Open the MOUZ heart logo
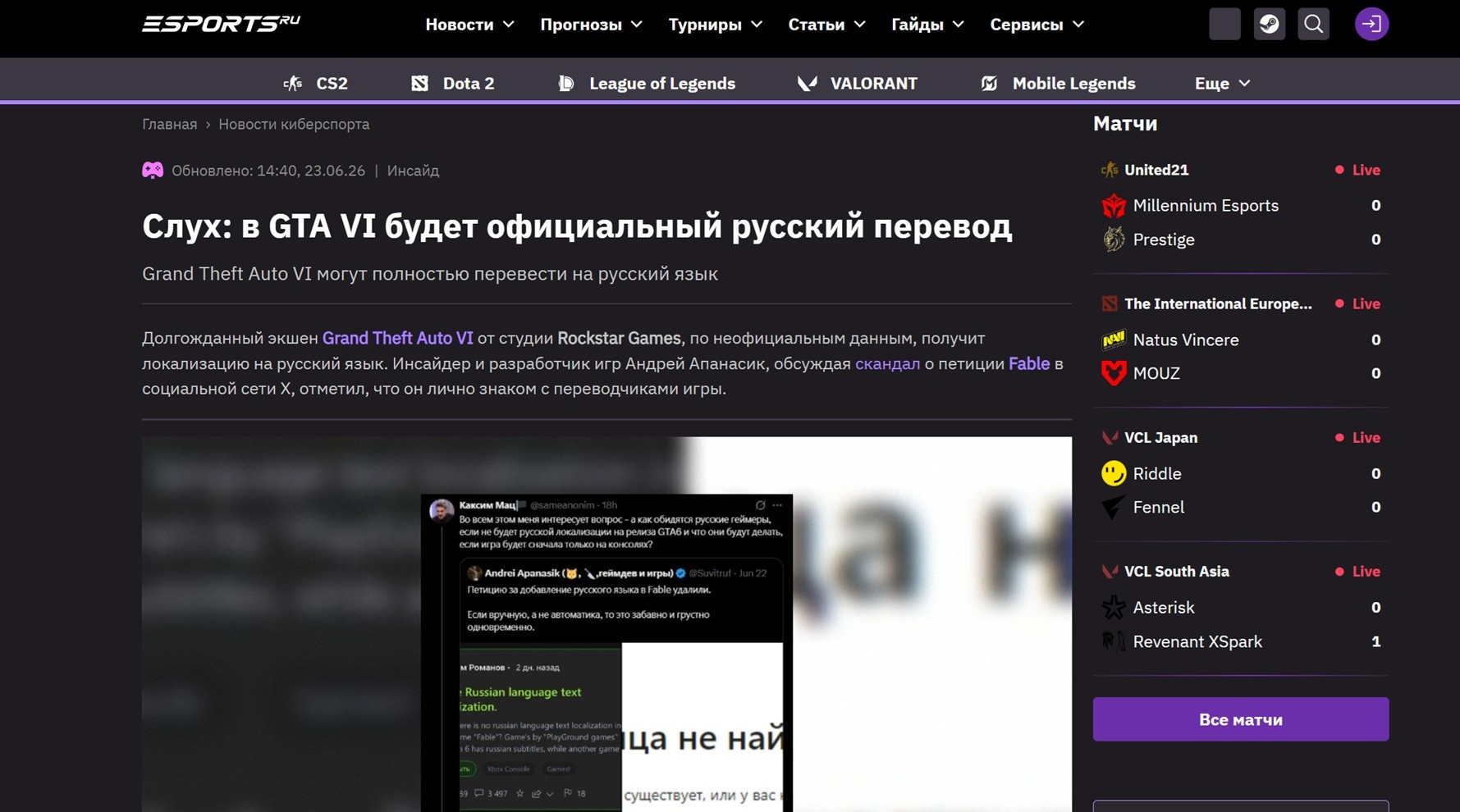This screenshot has width=1460, height=812. click(1114, 373)
